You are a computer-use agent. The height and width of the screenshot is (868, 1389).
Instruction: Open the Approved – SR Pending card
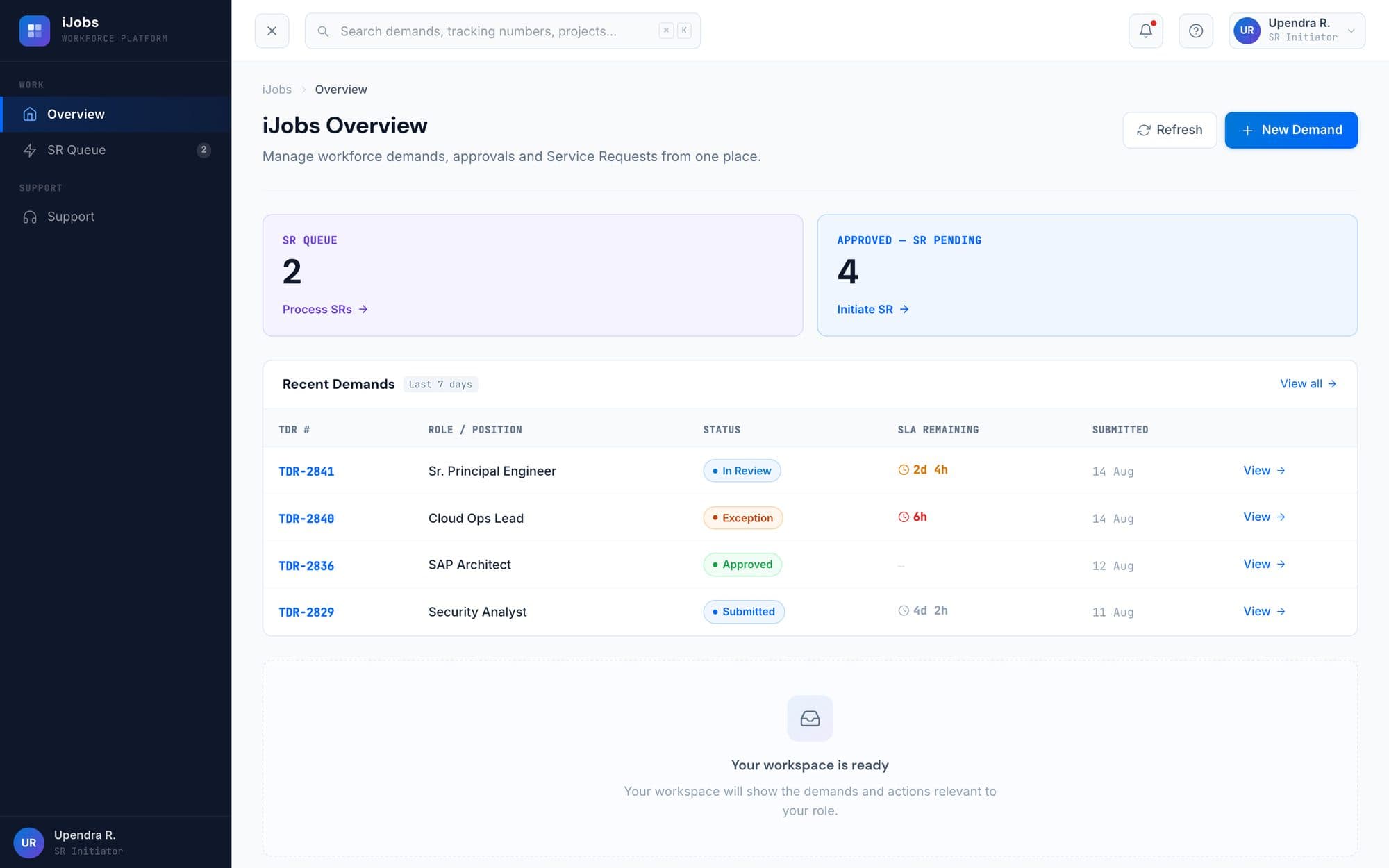point(1087,275)
